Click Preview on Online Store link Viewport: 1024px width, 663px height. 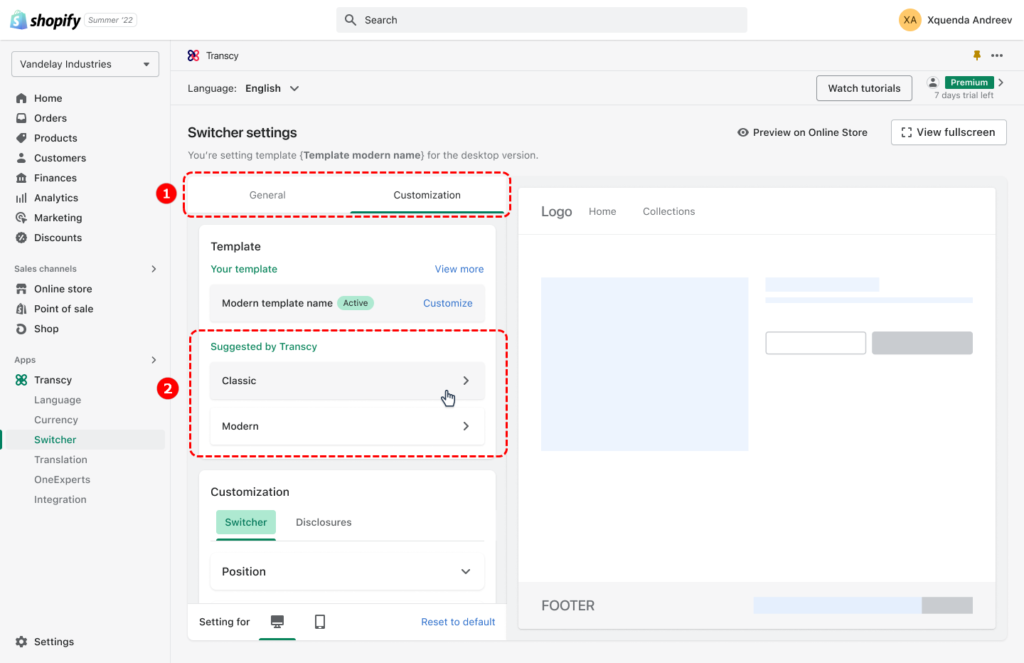pos(802,133)
